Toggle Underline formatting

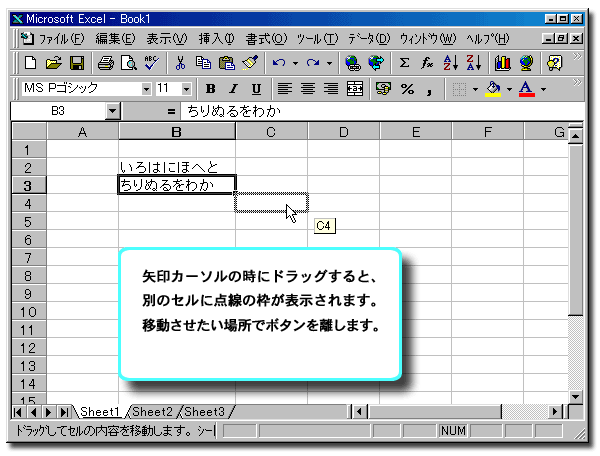256,89
